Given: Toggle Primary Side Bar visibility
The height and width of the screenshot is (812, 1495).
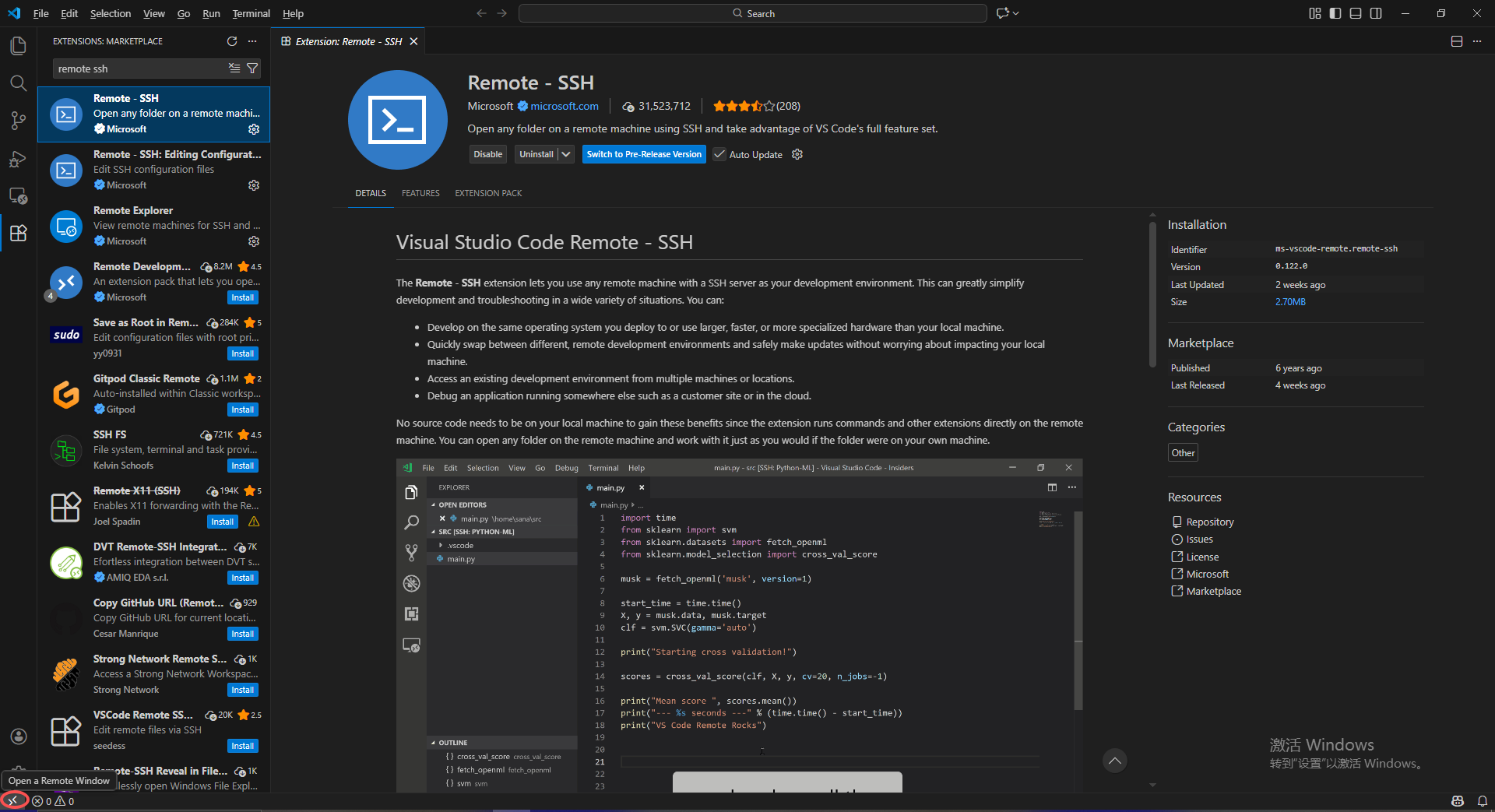Looking at the screenshot, I should pos(1335,13).
